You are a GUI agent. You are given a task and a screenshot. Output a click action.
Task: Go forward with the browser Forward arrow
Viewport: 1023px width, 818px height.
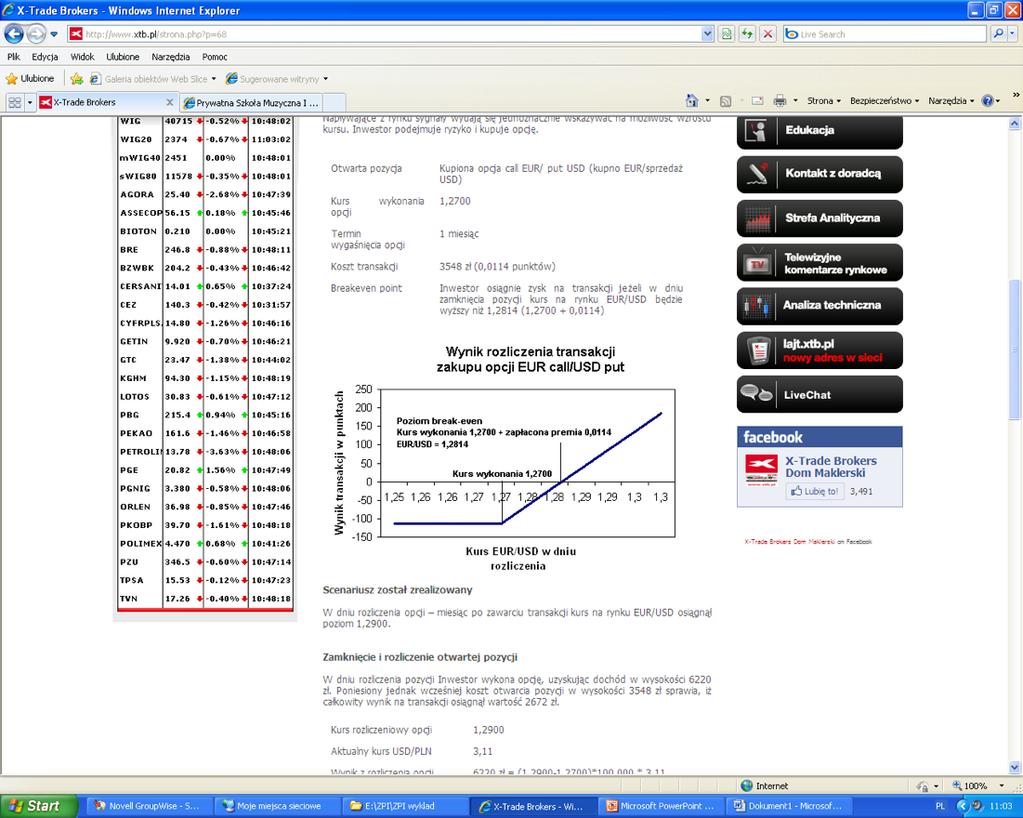pyautogui.click(x=37, y=33)
